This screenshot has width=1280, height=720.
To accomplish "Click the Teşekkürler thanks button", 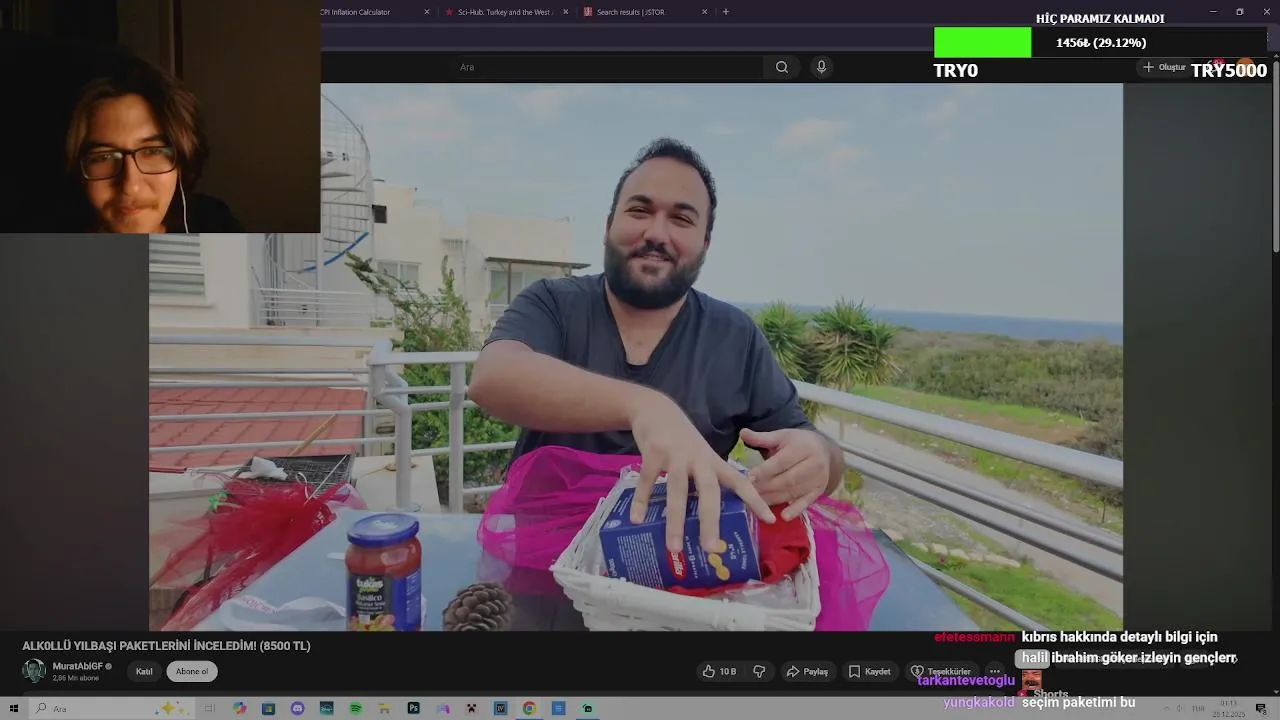I will [940, 671].
